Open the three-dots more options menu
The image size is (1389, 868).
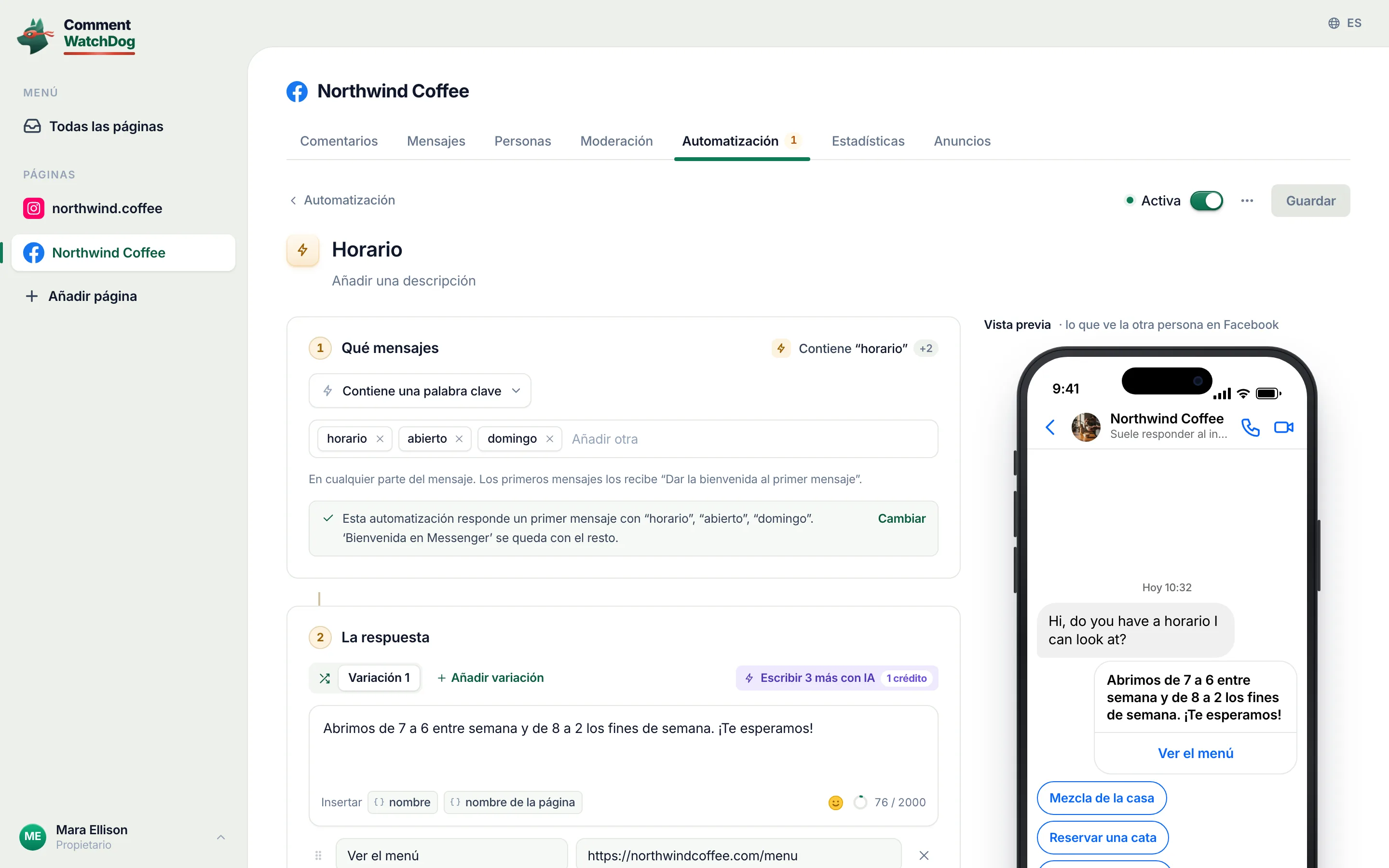click(x=1247, y=200)
